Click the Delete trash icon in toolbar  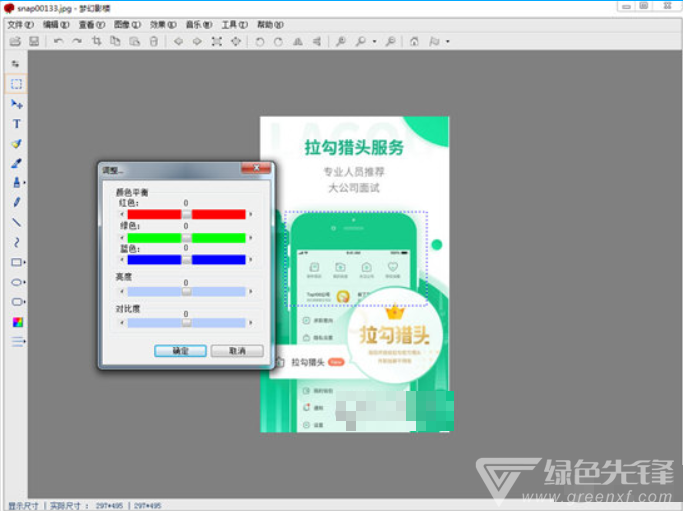point(154,41)
